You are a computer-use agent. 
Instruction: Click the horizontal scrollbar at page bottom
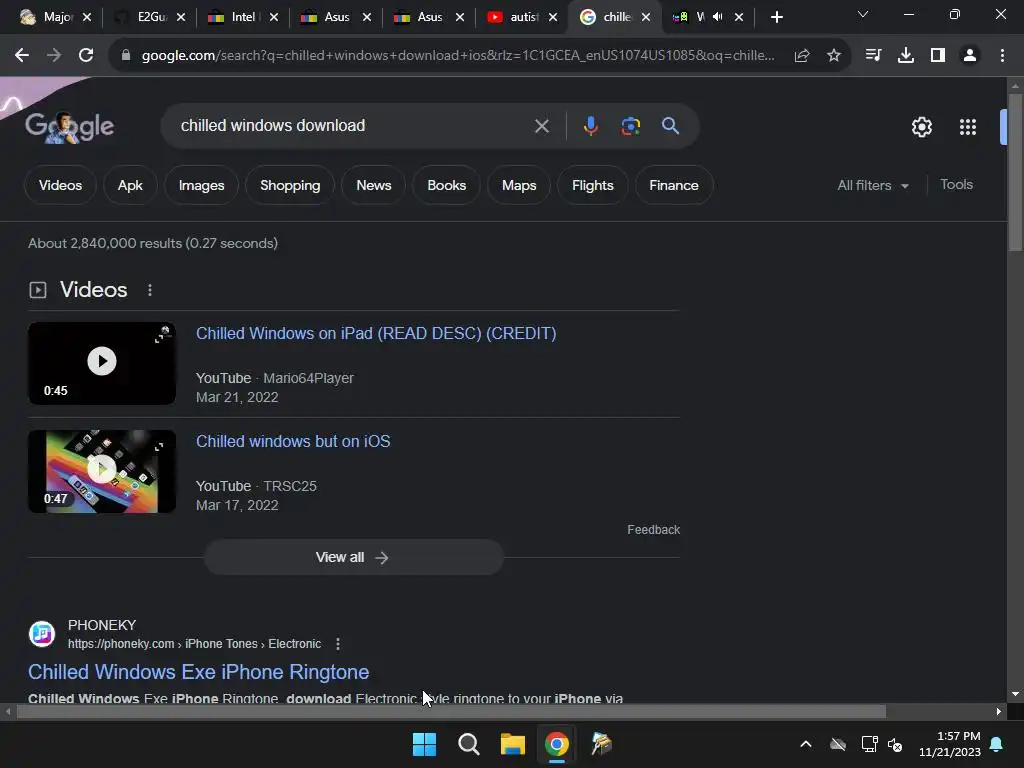point(451,711)
